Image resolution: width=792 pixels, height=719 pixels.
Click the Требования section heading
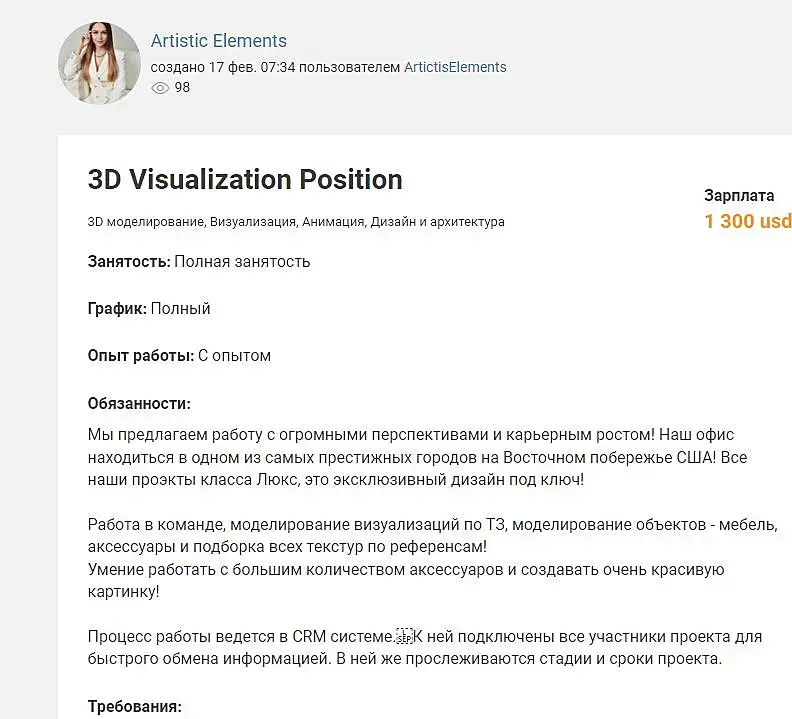point(135,707)
